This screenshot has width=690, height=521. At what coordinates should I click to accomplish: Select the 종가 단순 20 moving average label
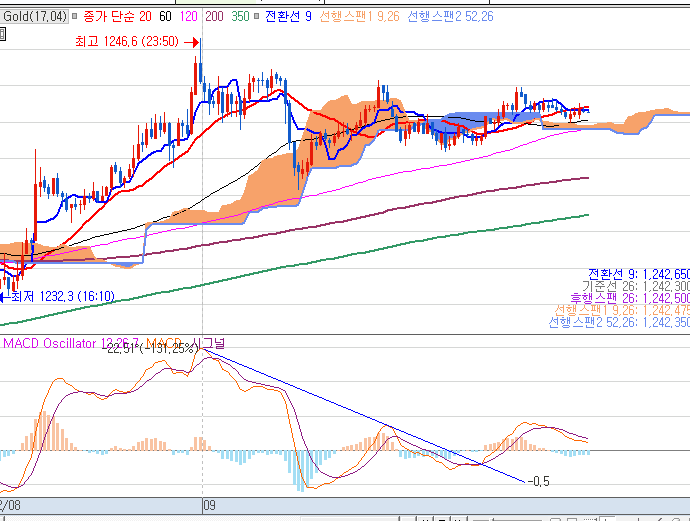117,17
